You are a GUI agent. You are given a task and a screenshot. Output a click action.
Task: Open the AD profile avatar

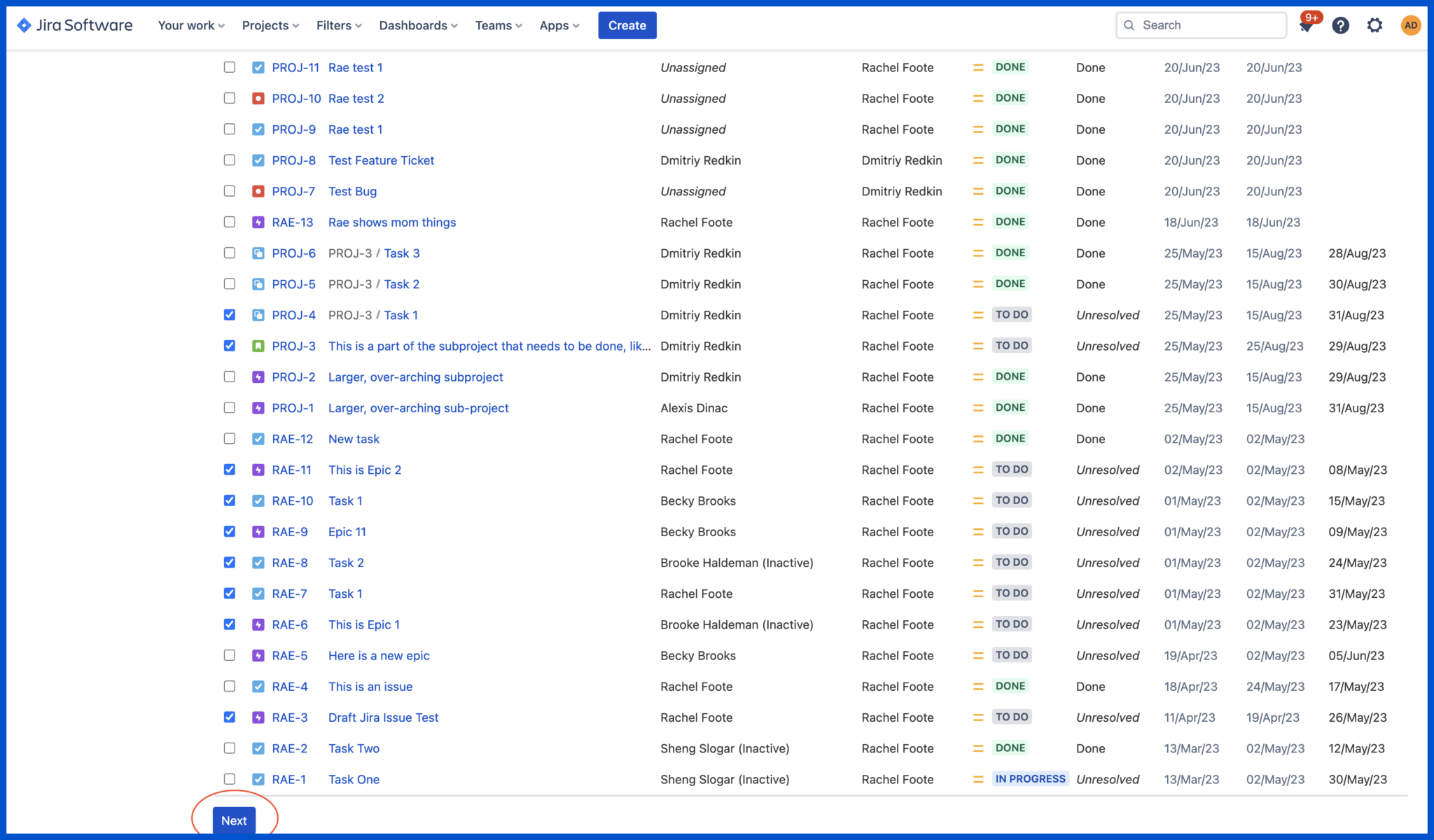[x=1410, y=25]
